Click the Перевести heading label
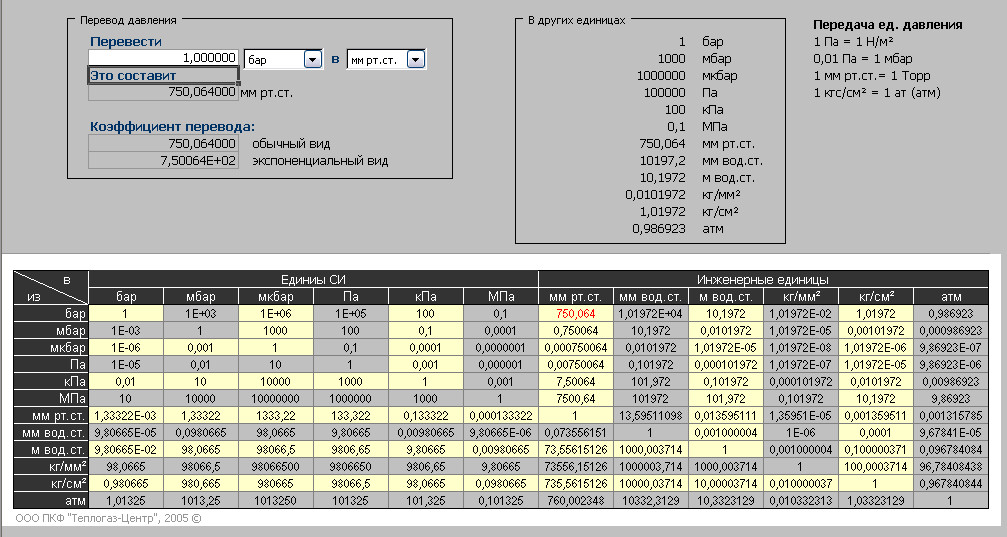1007x537 pixels. 126,41
